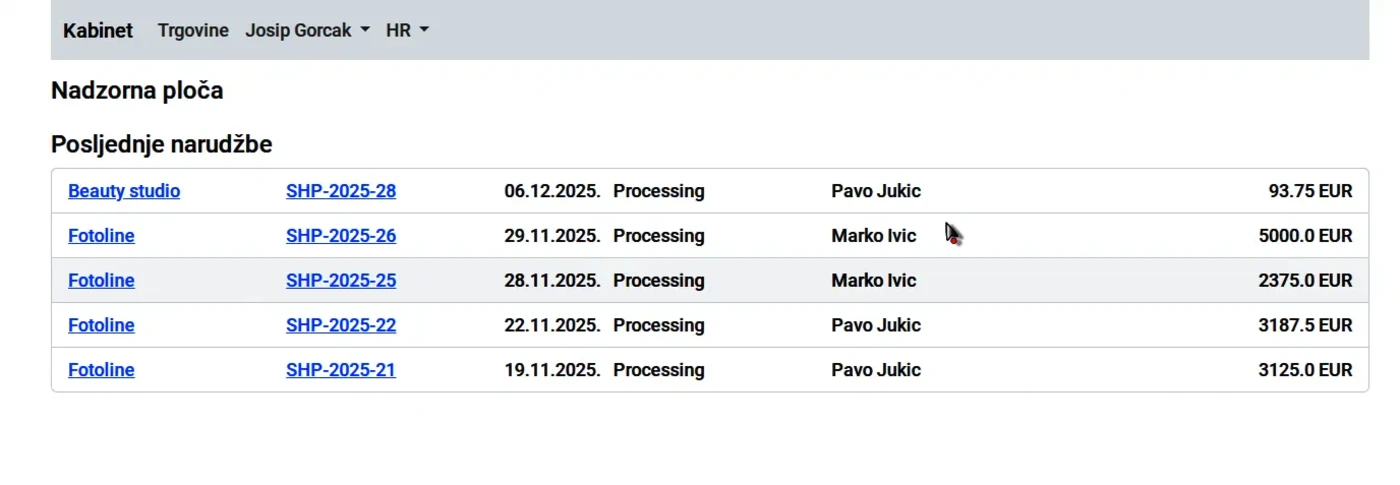The height and width of the screenshot is (485, 1400).
Task: Click Fotoline link for order SHP-2025-25
Action: (x=101, y=281)
